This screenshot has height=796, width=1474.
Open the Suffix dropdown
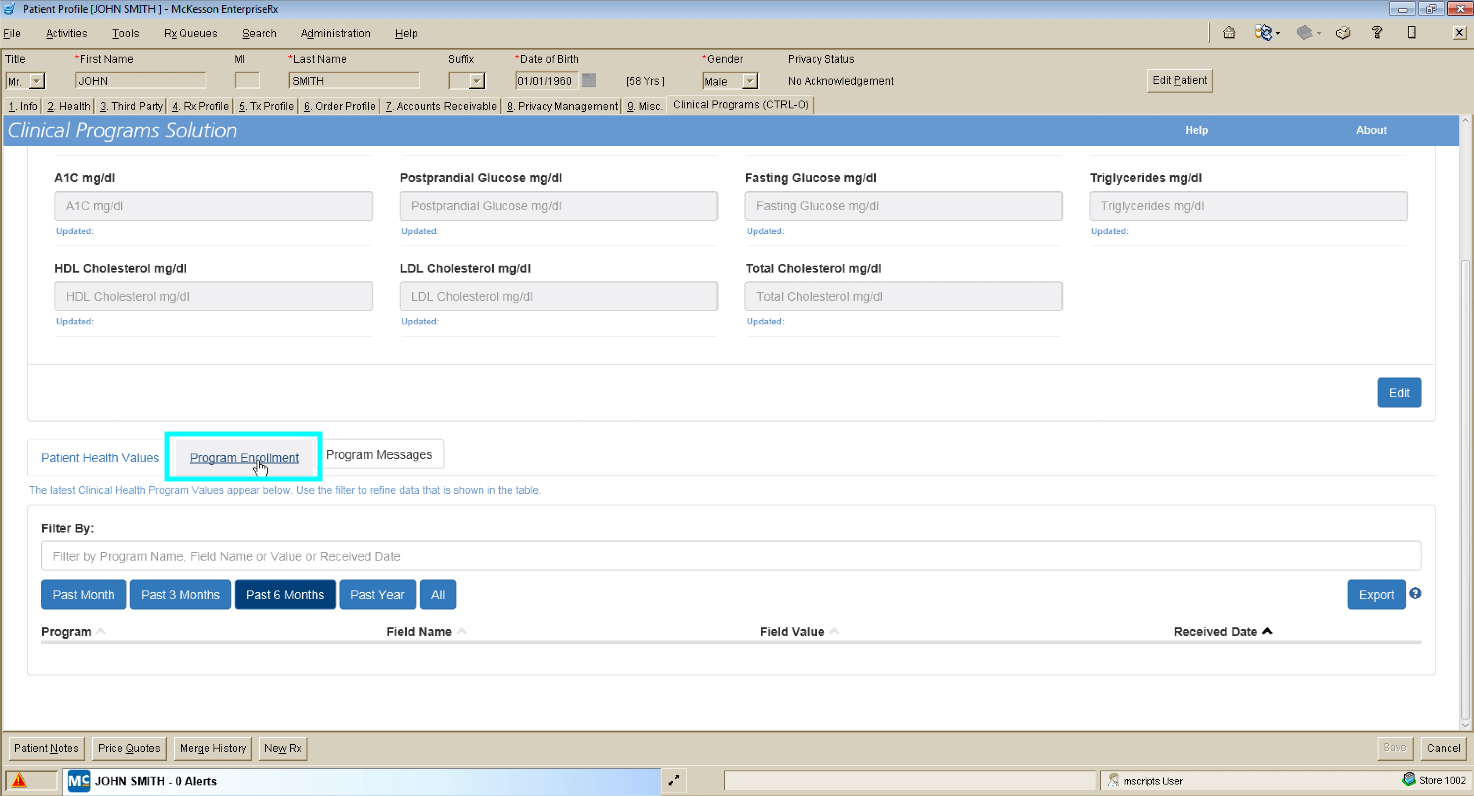(x=477, y=81)
